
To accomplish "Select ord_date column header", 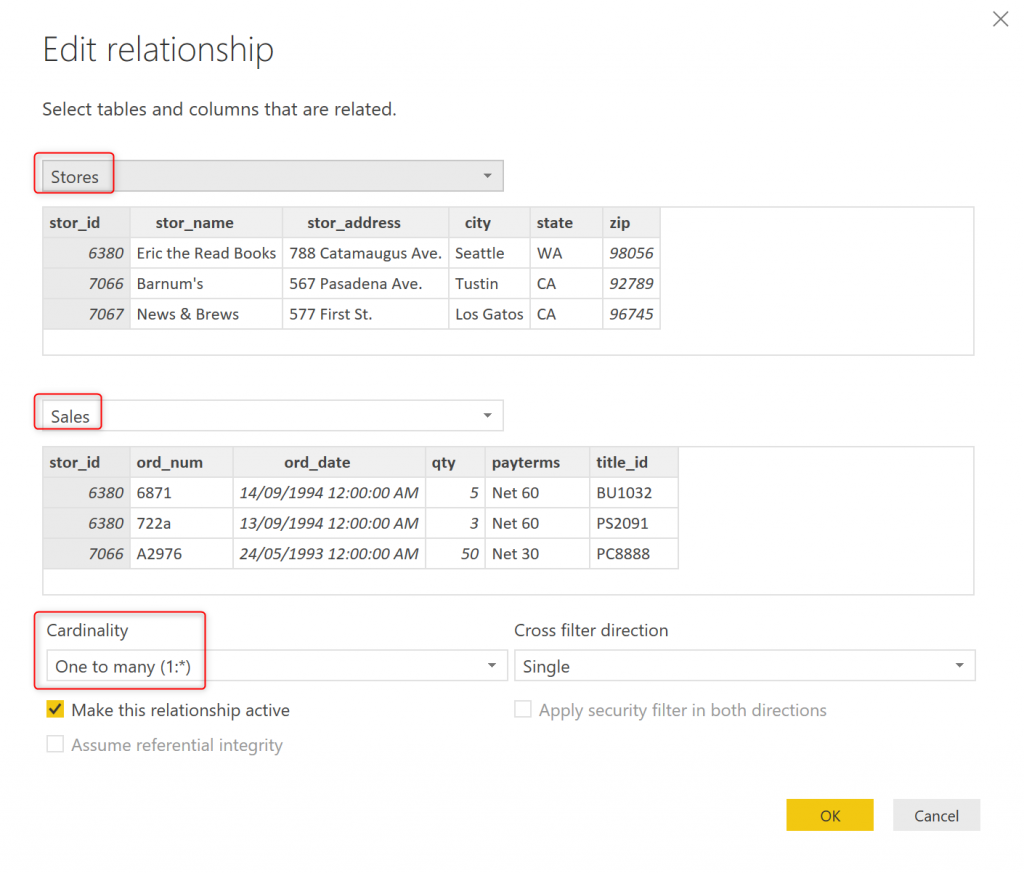I will click(x=317, y=462).
